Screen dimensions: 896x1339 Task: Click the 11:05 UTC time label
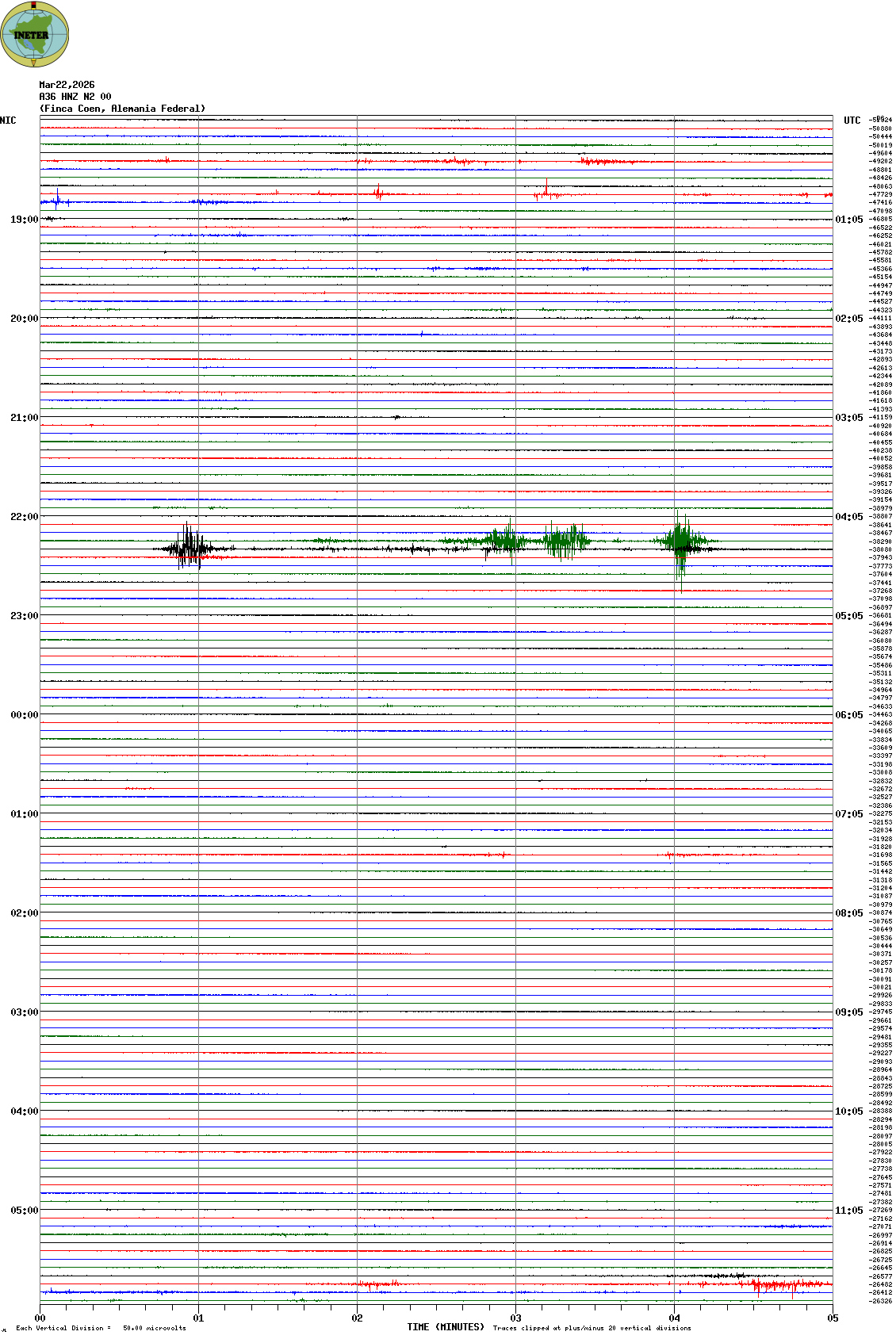(848, 1211)
